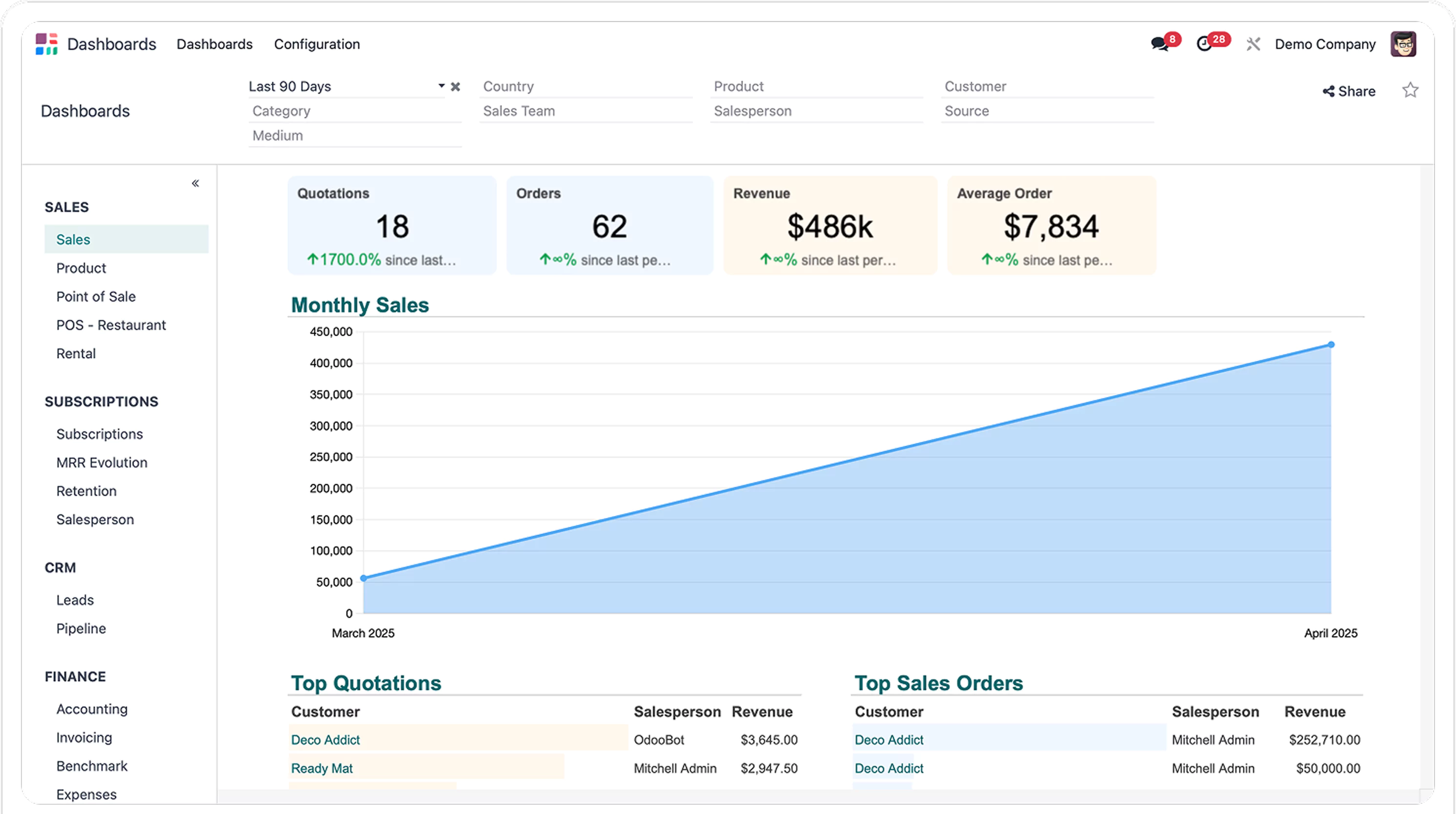This screenshot has height=814, width=1456.
Task: Mark dashboard as favorite with star
Action: click(1410, 90)
